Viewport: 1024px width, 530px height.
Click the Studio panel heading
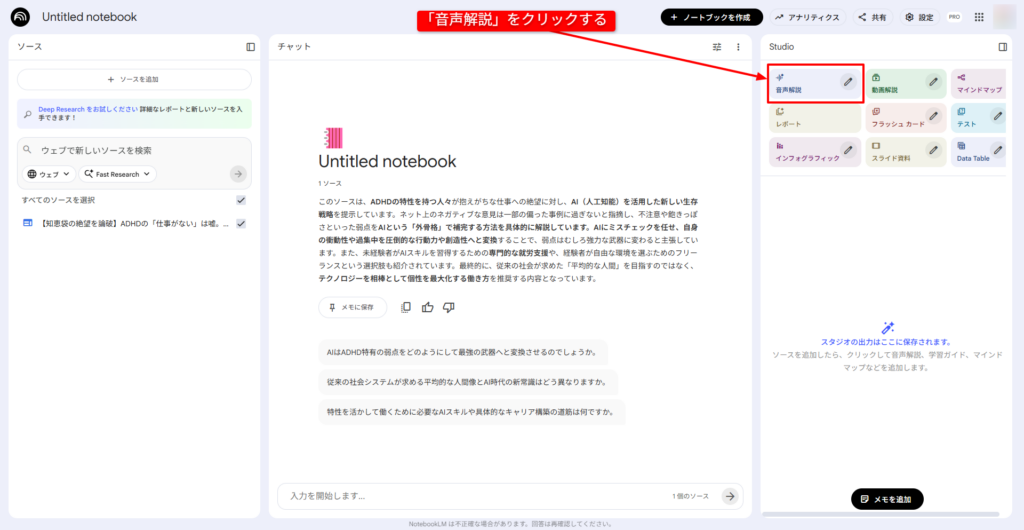pos(781,47)
